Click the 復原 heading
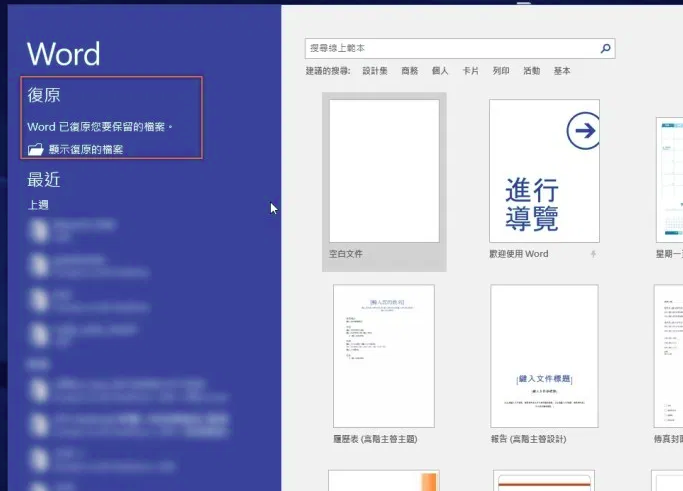The height and width of the screenshot is (491, 683). [44, 95]
